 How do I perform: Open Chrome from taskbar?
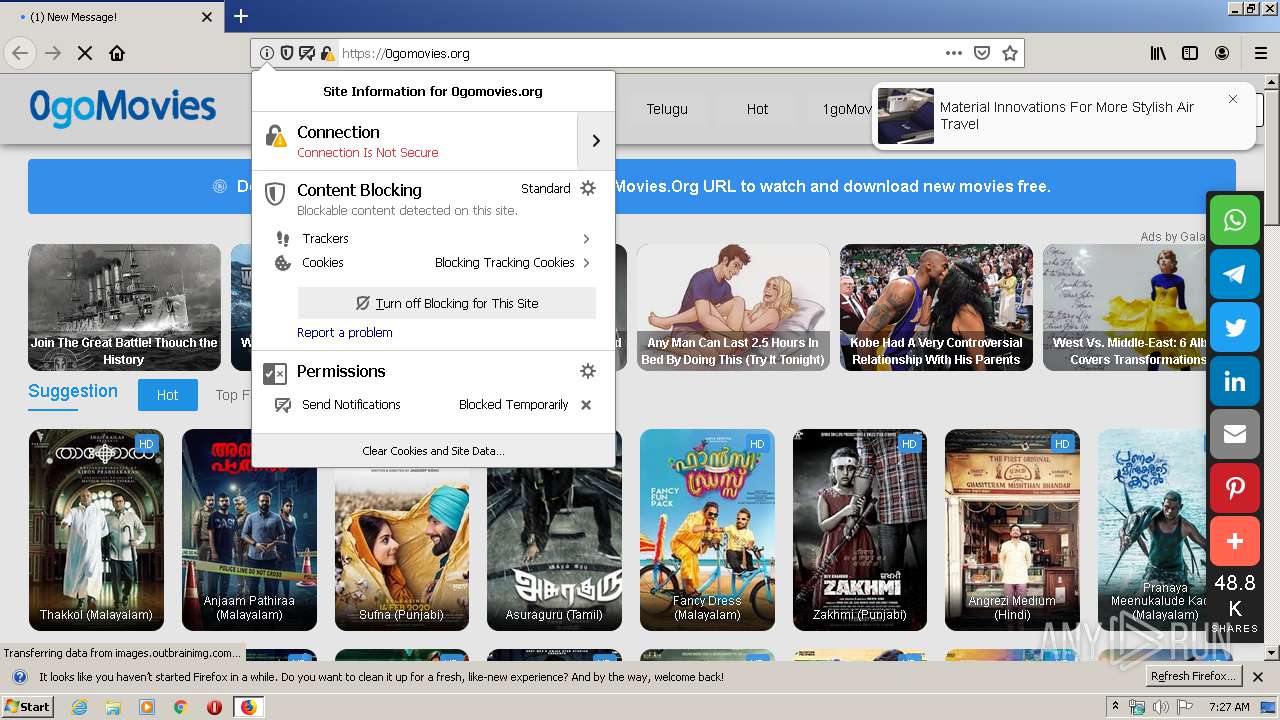181,707
